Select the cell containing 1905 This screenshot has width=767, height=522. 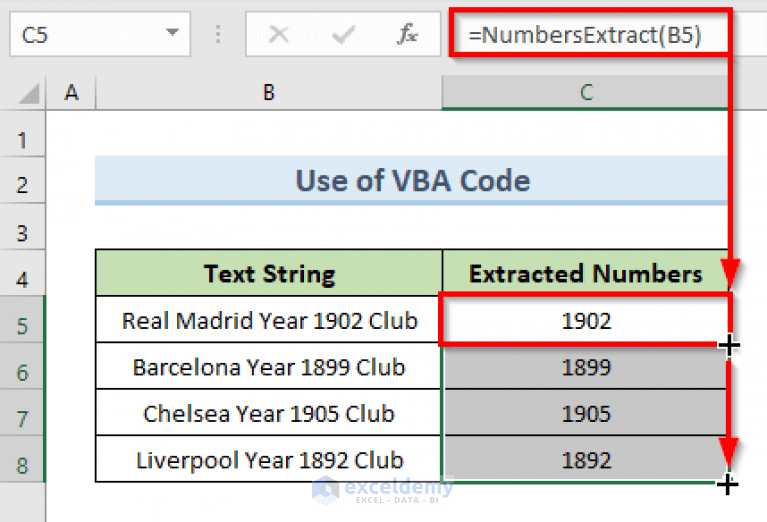586,413
